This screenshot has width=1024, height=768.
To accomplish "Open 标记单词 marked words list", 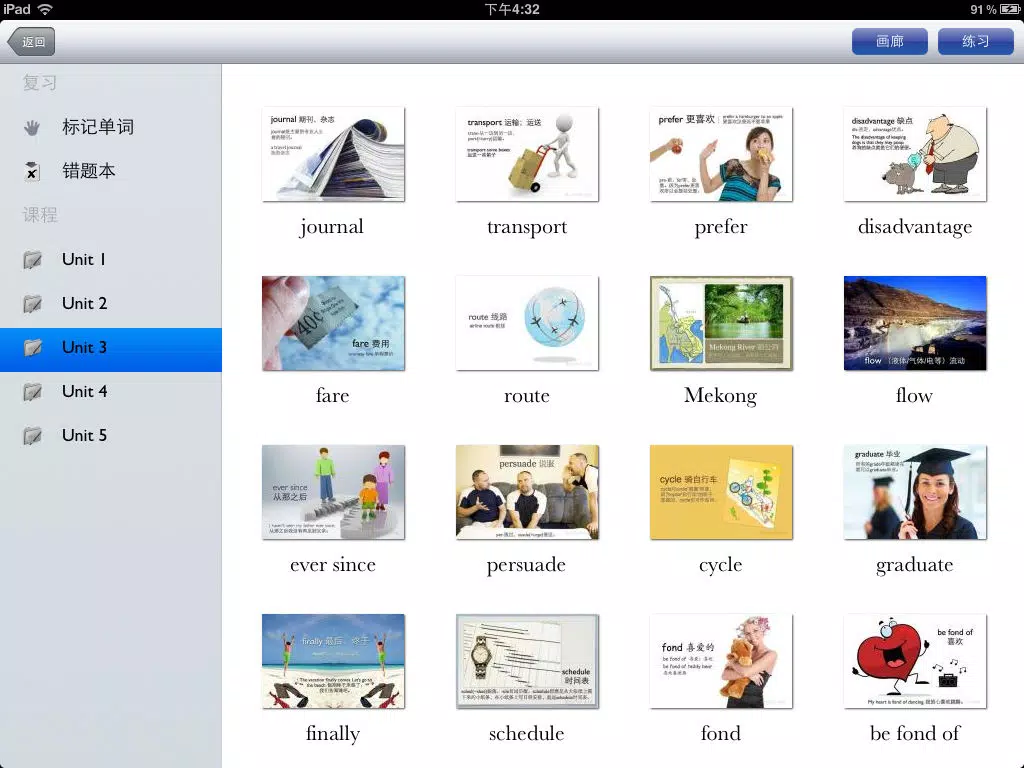I will click(111, 127).
